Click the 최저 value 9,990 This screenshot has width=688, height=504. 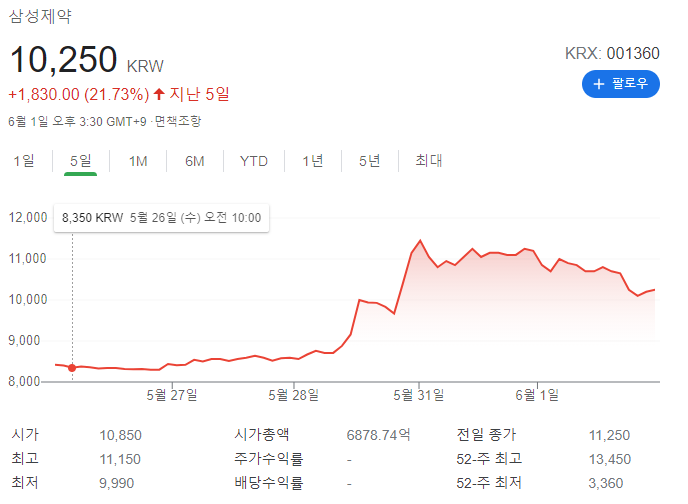pos(116,483)
